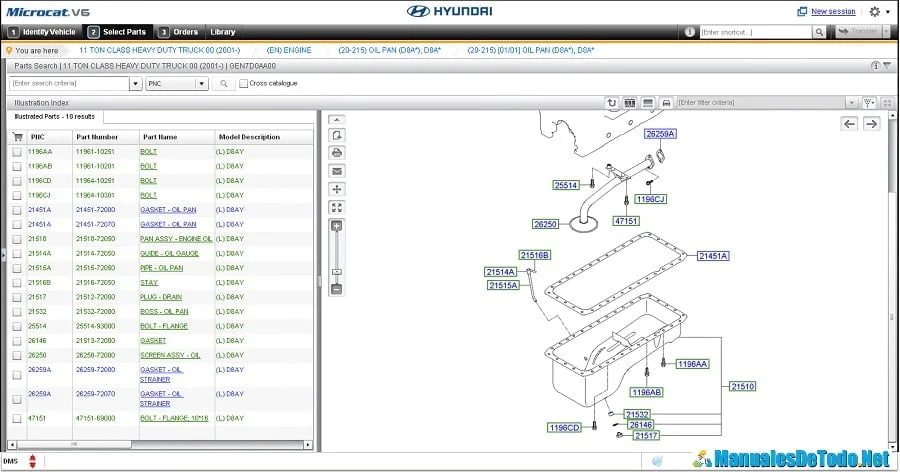
Task: Expand the filter criteria dropdown arrow
Action: coord(851,103)
